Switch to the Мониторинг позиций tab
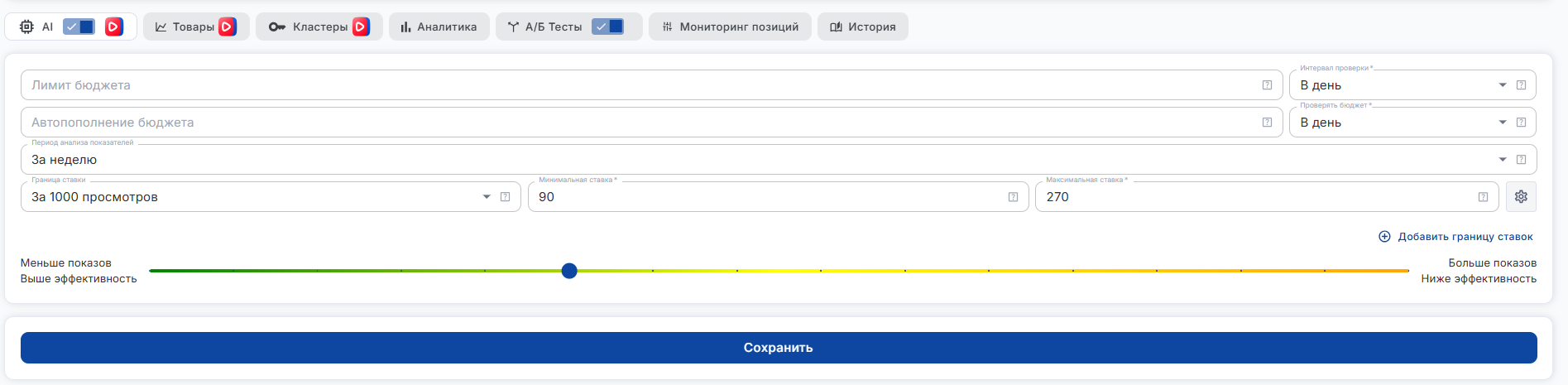The height and width of the screenshot is (385, 1568). (x=730, y=26)
